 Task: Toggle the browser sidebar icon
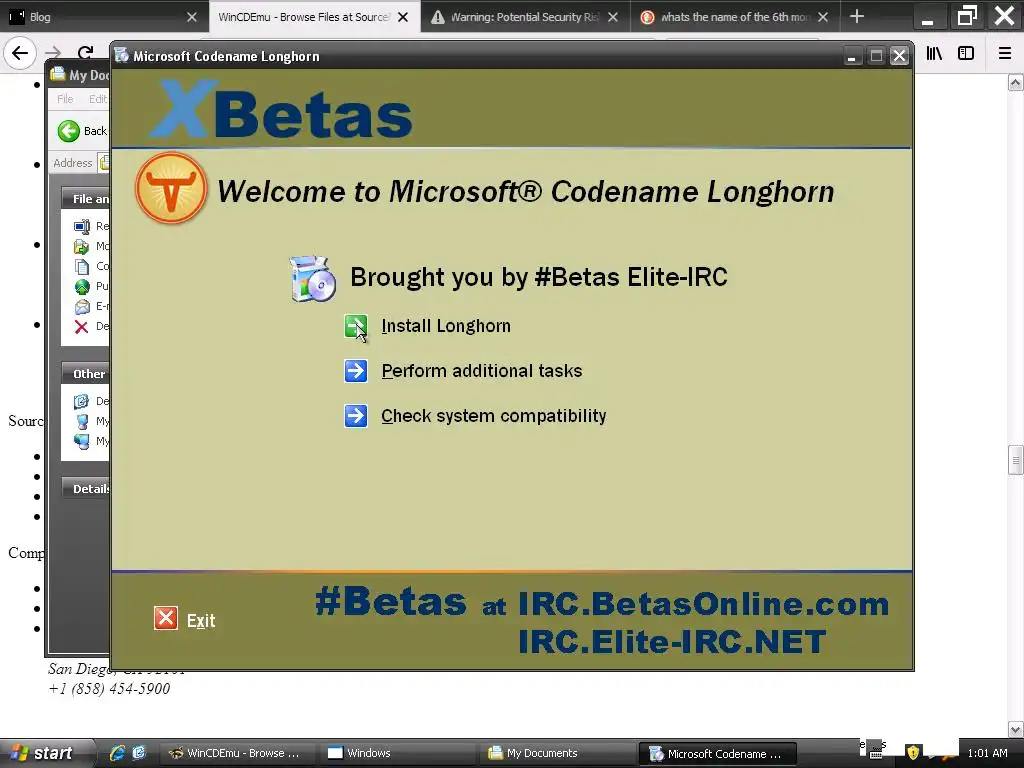pos(966,54)
